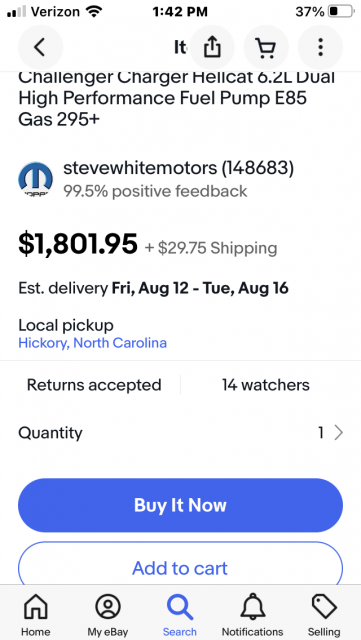Select the Search magnifier tab
The height and width of the screenshot is (640, 361).
[180, 615]
